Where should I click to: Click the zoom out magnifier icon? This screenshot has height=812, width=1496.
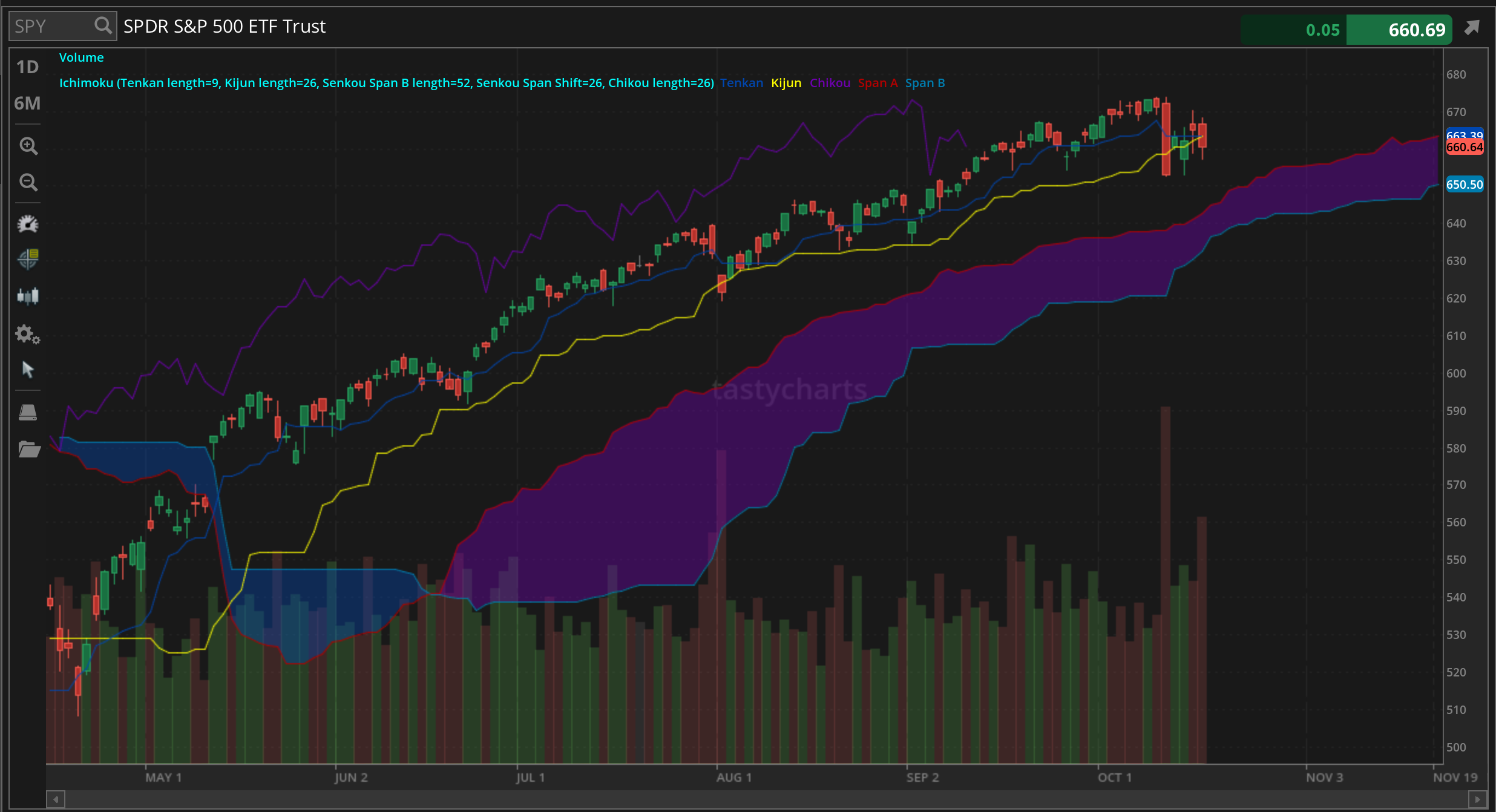28,182
